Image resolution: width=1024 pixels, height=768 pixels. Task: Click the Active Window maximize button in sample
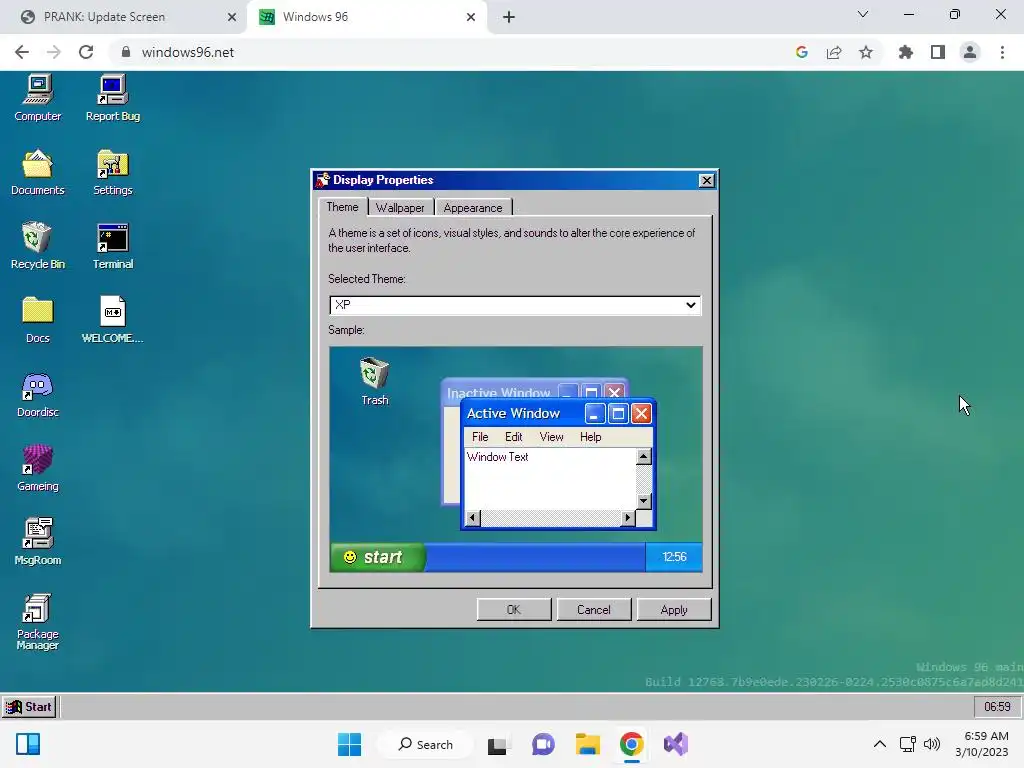pos(618,413)
